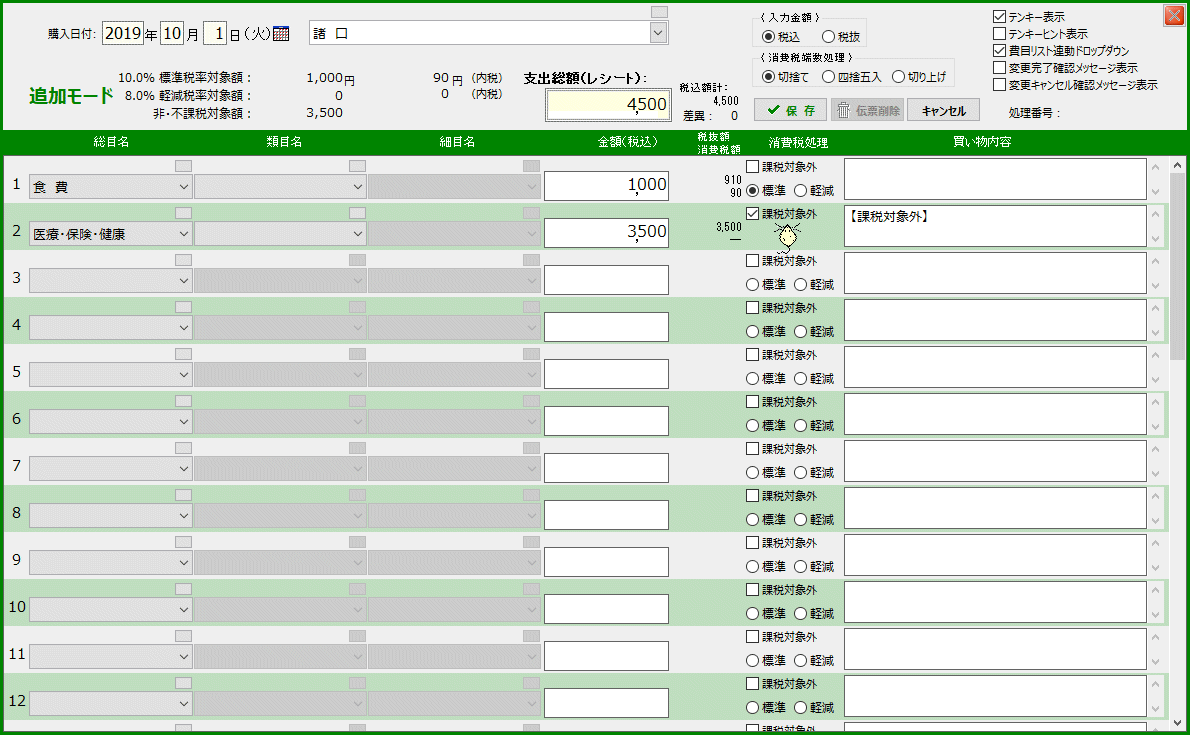The height and width of the screenshot is (735, 1190).
Task: Click the 保存 save button
Action: pos(790,110)
